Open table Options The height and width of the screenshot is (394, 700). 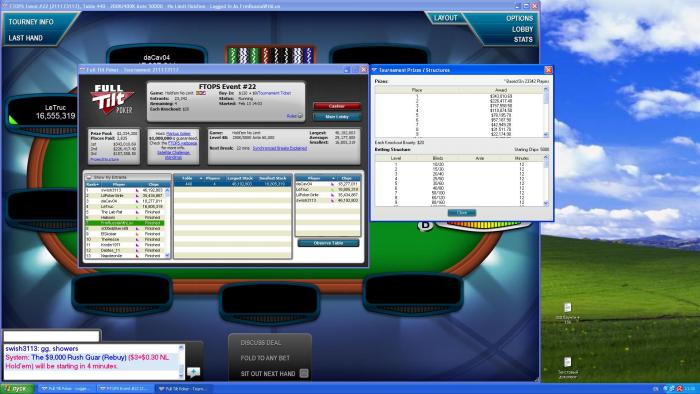[519, 18]
